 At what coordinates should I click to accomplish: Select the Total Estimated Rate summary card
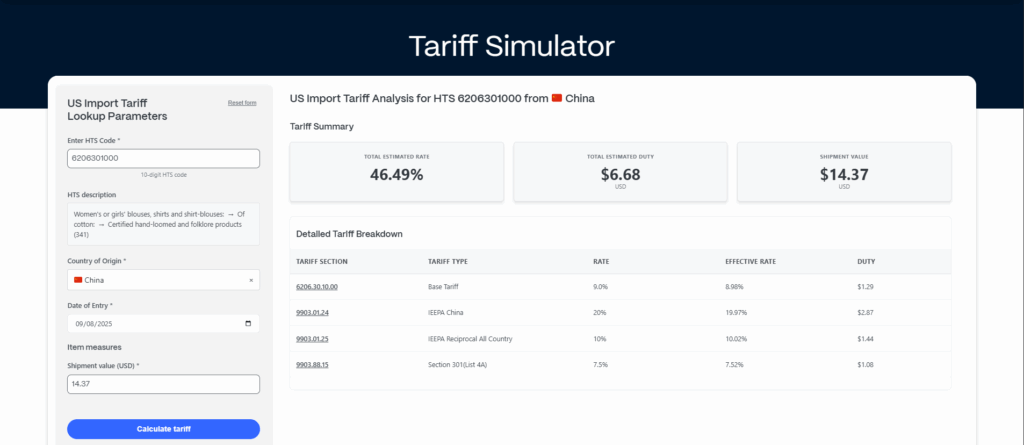point(396,171)
